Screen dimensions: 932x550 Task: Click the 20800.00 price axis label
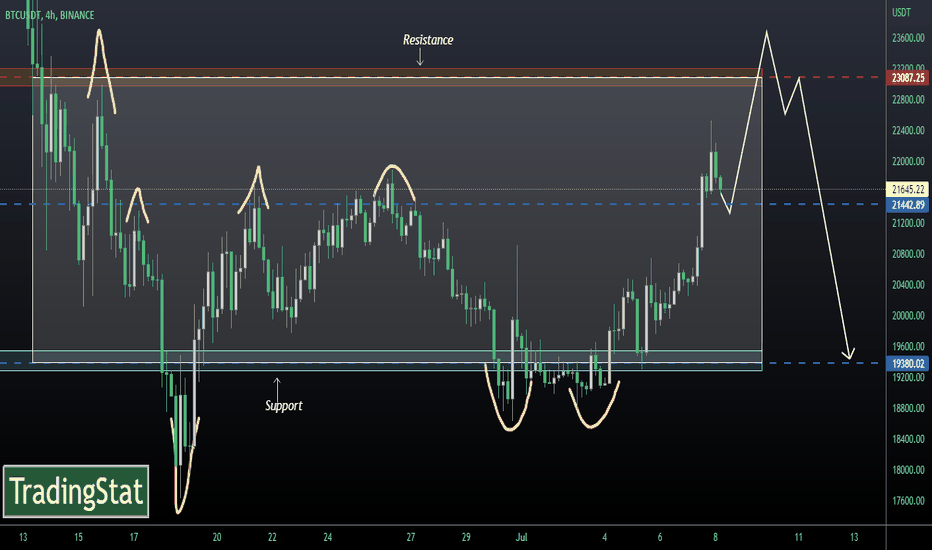coord(908,254)
